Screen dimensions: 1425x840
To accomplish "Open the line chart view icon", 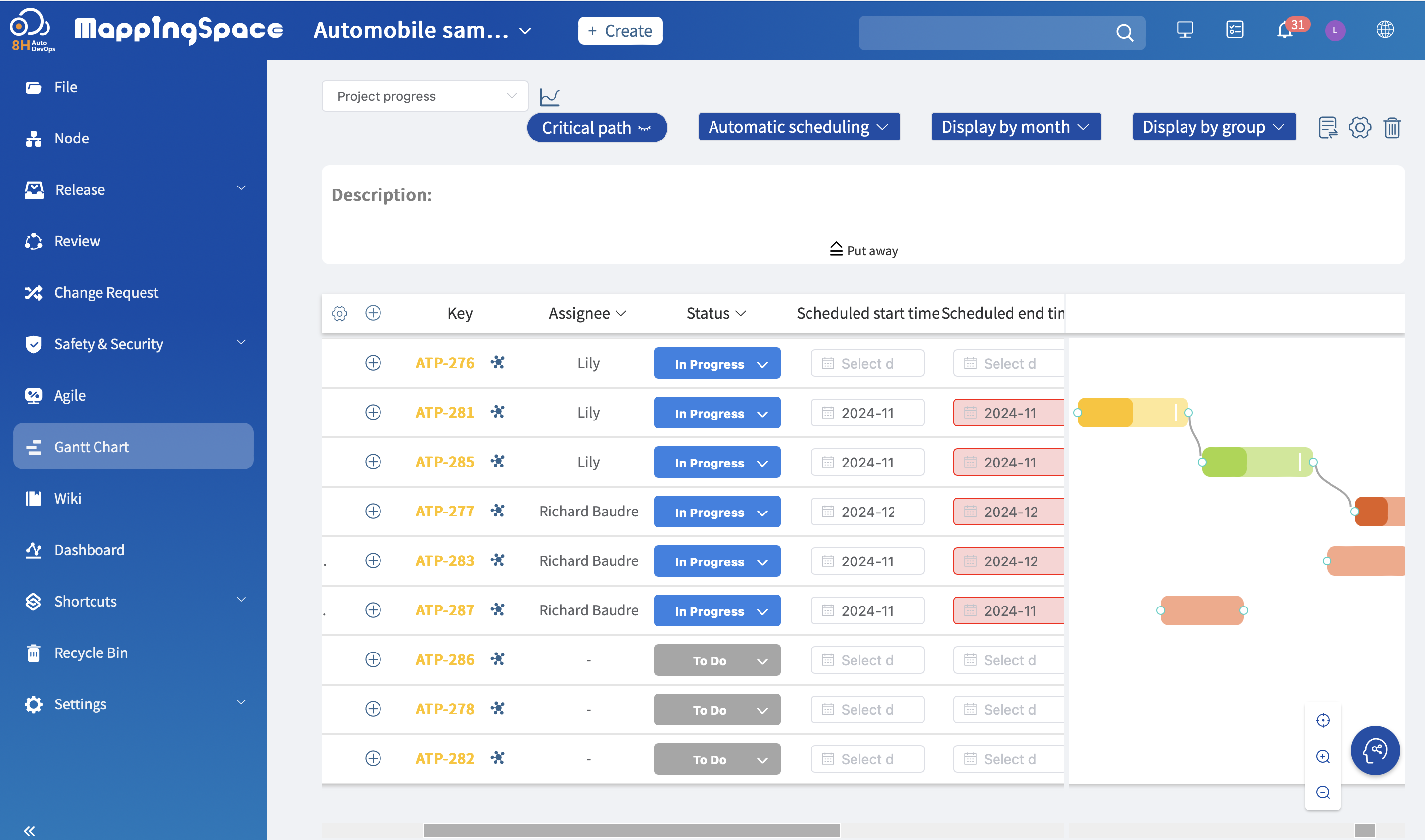I will coord(549,97).
